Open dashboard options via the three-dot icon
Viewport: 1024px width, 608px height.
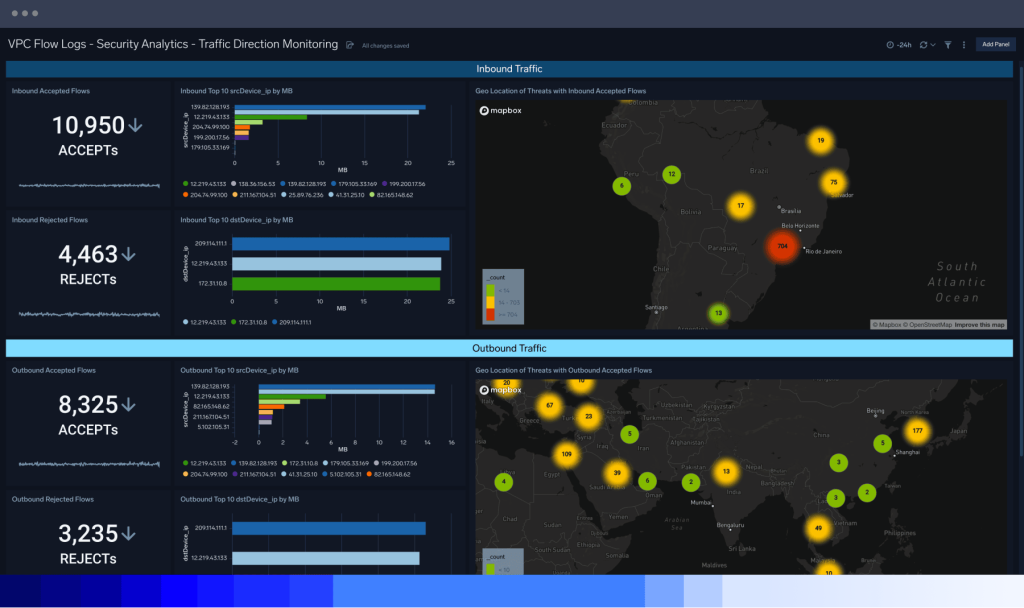tap(964, 44)
